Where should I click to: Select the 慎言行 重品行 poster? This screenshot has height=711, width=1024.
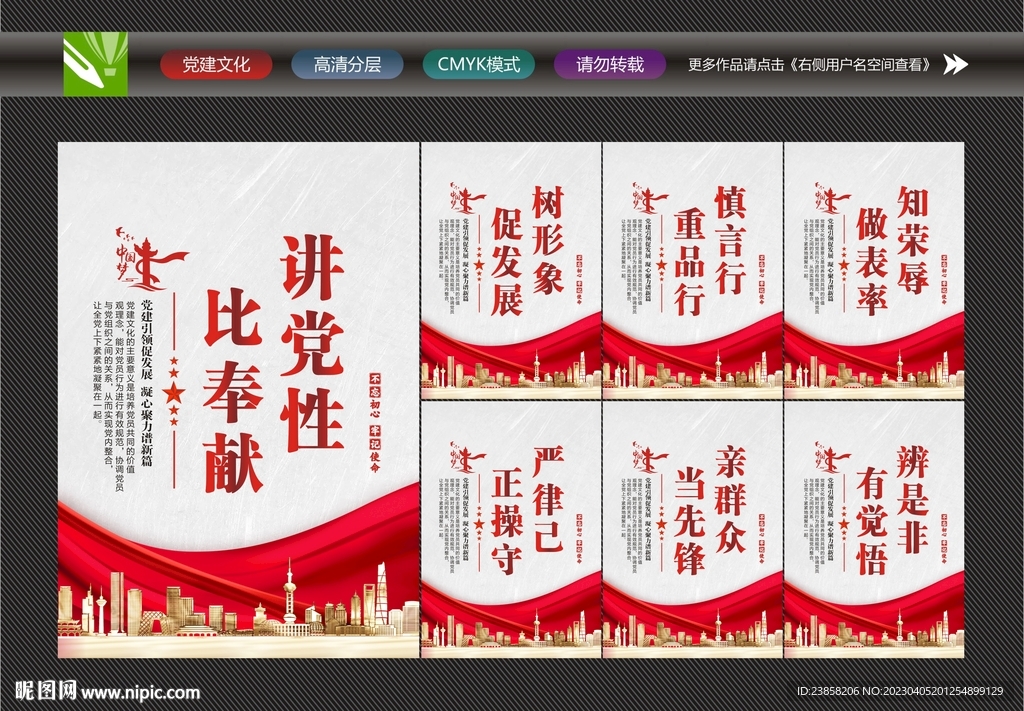click(692, 270)
